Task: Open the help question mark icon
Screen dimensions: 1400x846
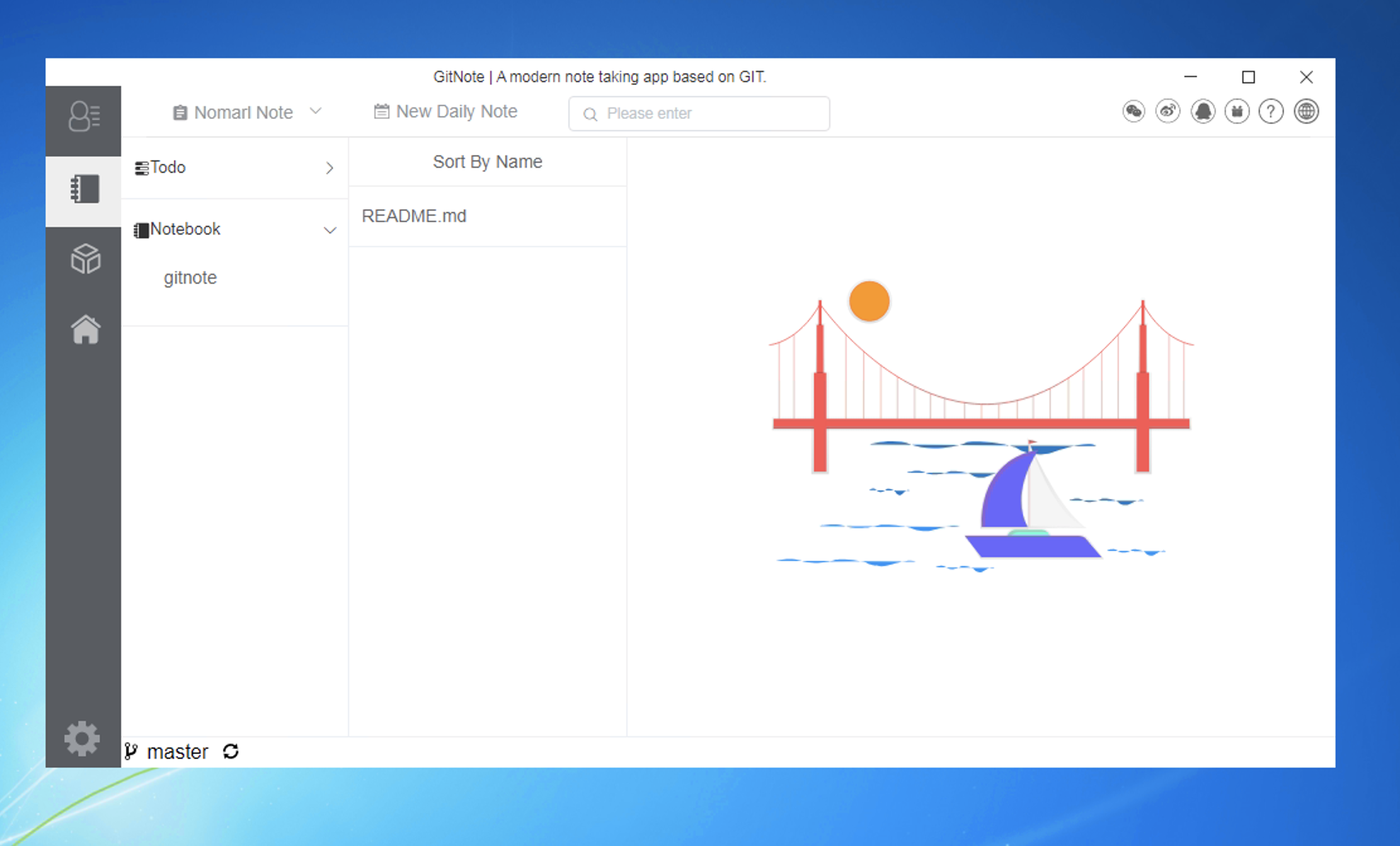Action: [x=1271, y=112]
